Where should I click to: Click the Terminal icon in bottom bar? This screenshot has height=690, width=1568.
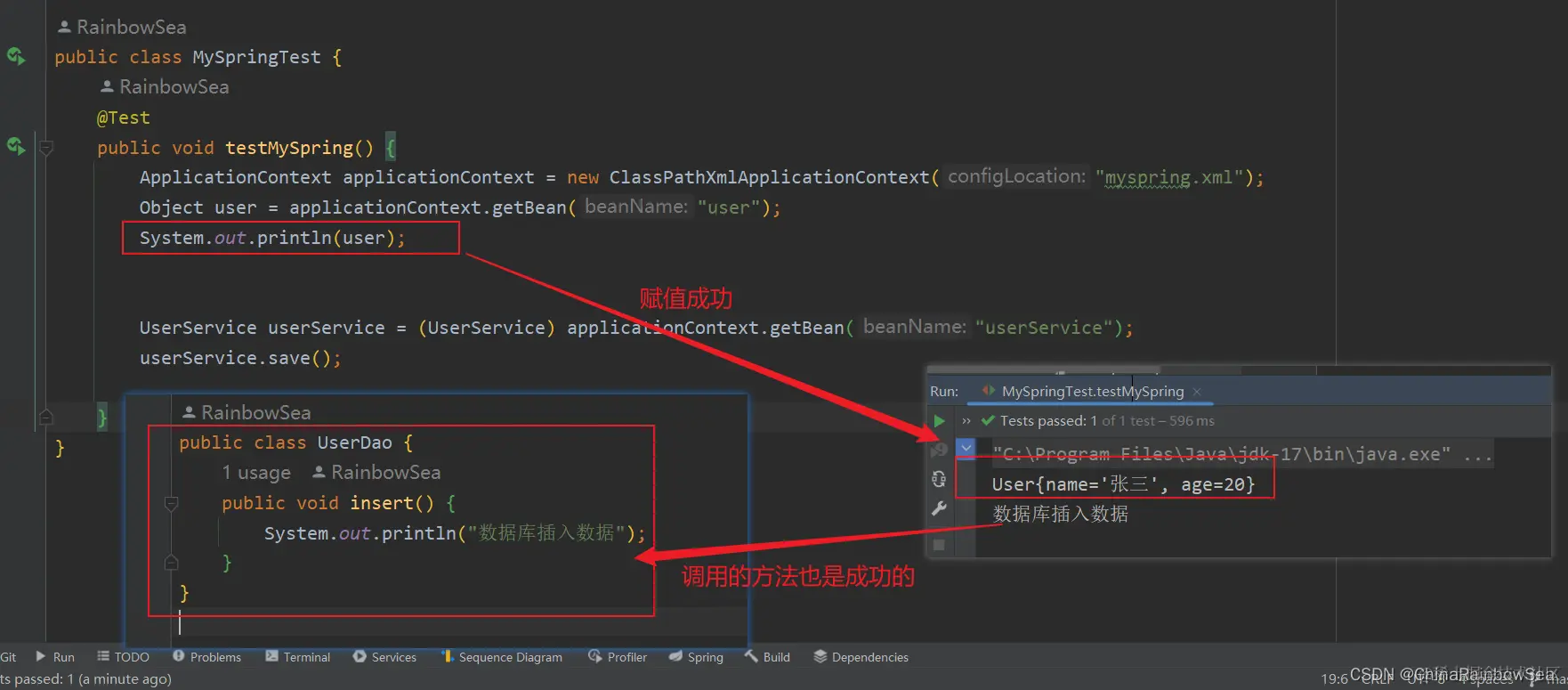[x=271, y=656]
